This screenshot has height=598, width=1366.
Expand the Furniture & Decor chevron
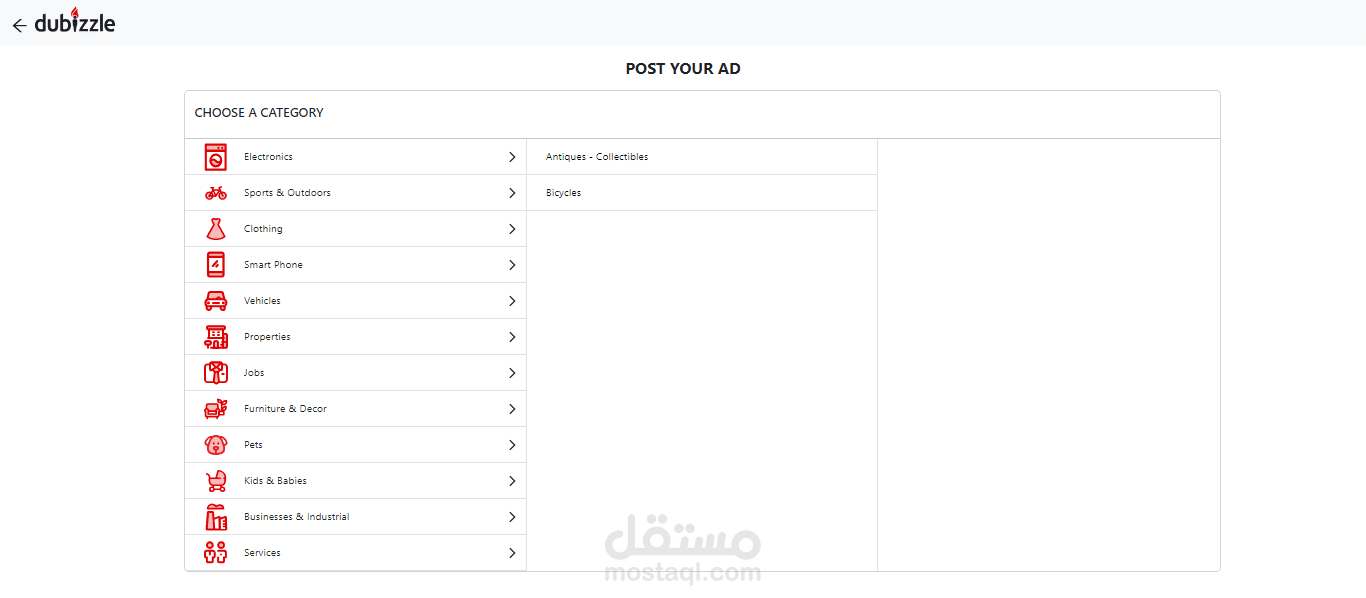tap(512, 409)
